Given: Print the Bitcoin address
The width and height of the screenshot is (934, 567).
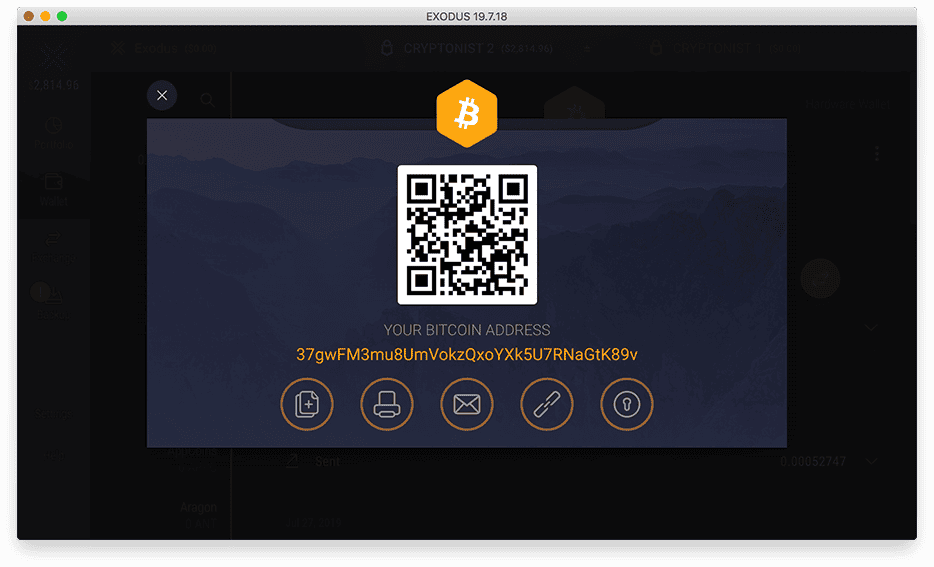Looking at the screenshot, I should [387, 404].
